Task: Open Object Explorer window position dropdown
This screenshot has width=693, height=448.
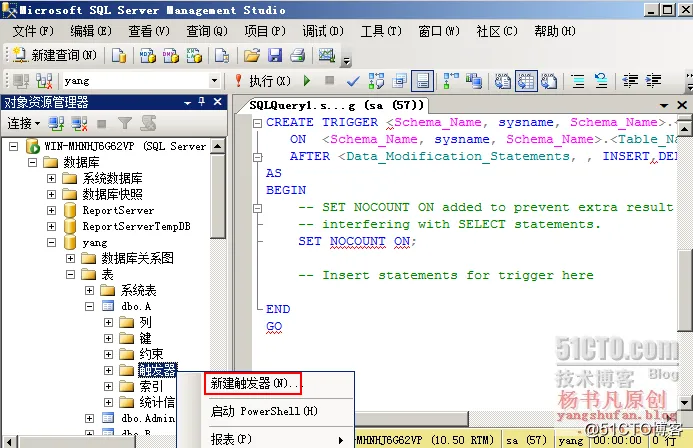Action: [187, 103]
